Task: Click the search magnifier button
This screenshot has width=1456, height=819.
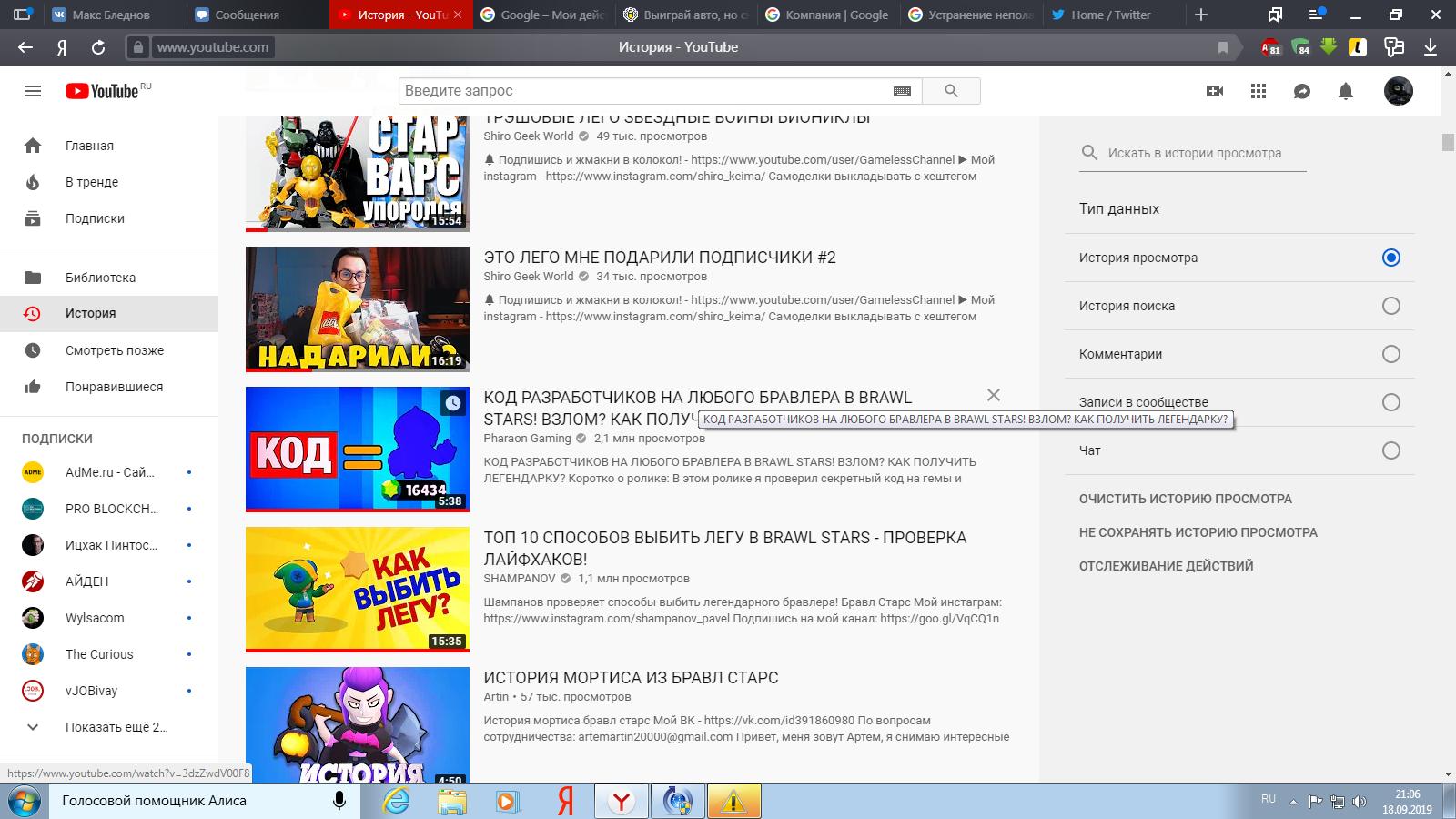Action: coord(951,91)
